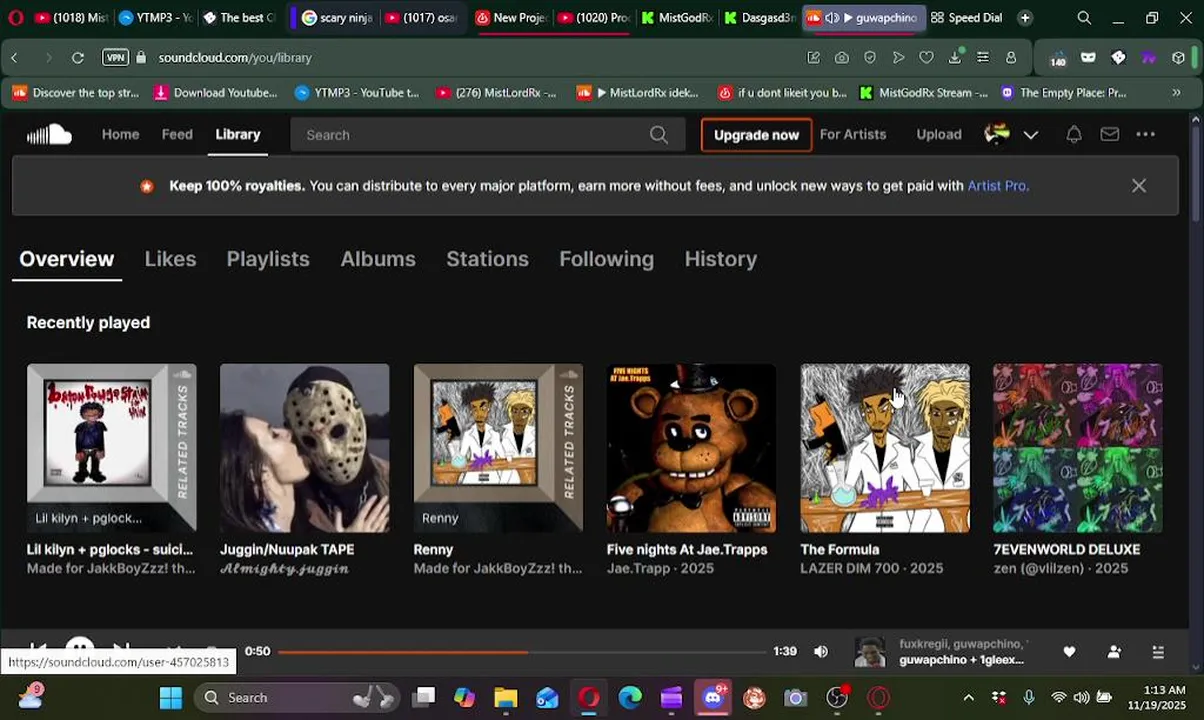Switch to the Stations tab

[x=487, y=259]
